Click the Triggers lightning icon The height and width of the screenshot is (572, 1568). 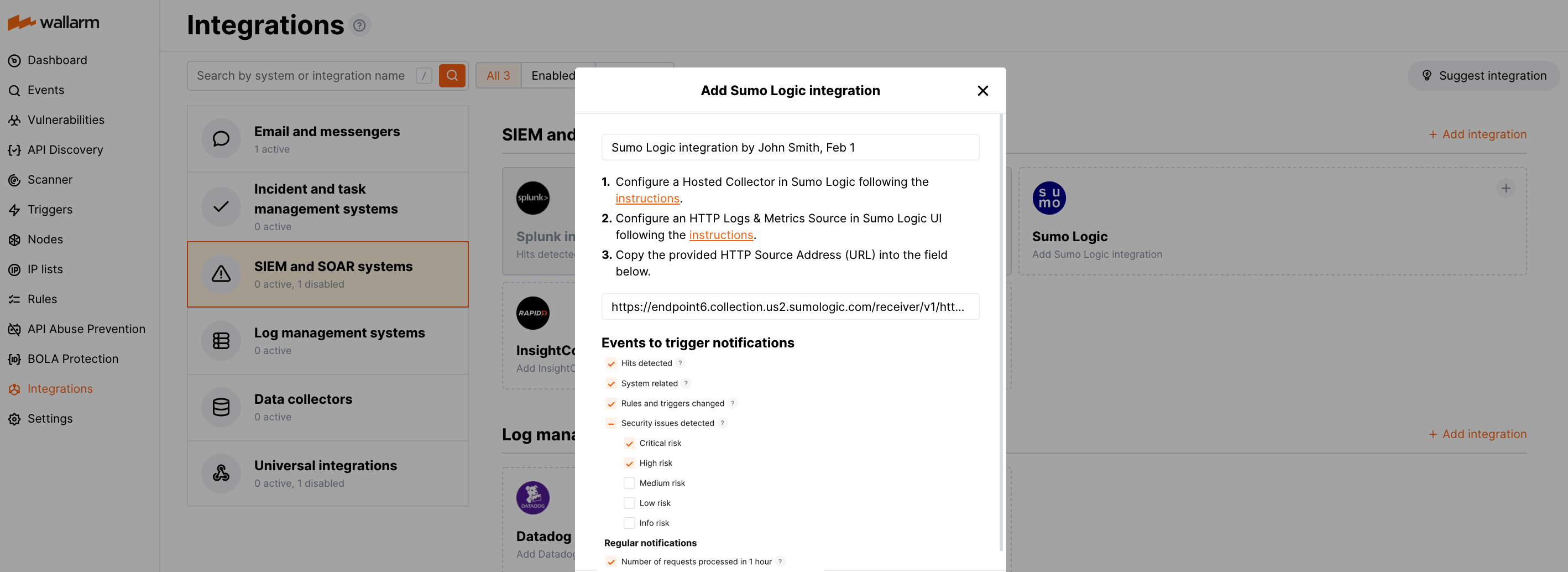[x=14, y=209]
